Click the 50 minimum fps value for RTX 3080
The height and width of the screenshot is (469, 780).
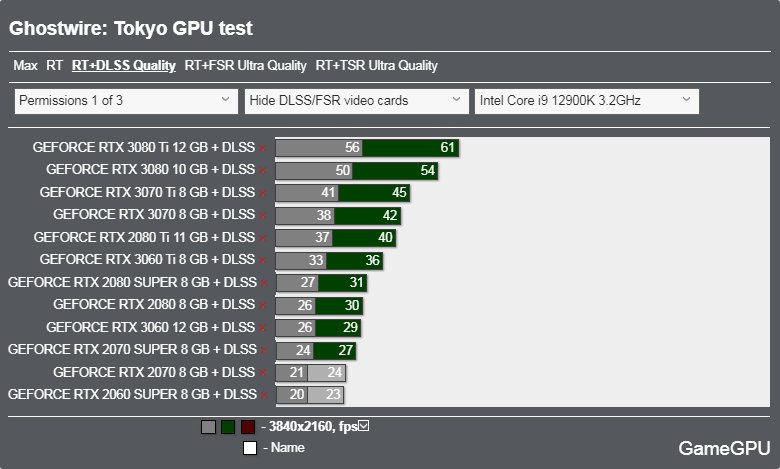tap(342, 171)
